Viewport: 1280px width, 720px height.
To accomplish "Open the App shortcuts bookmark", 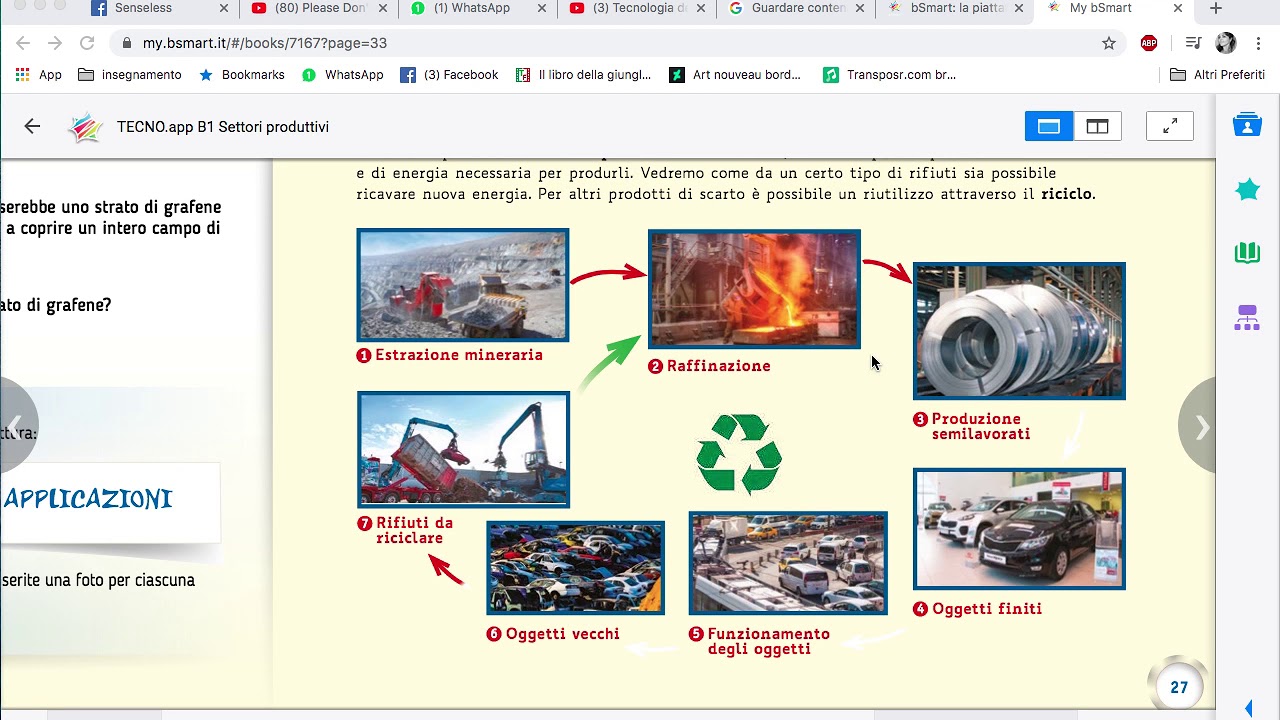I will (x=39, y=75).
